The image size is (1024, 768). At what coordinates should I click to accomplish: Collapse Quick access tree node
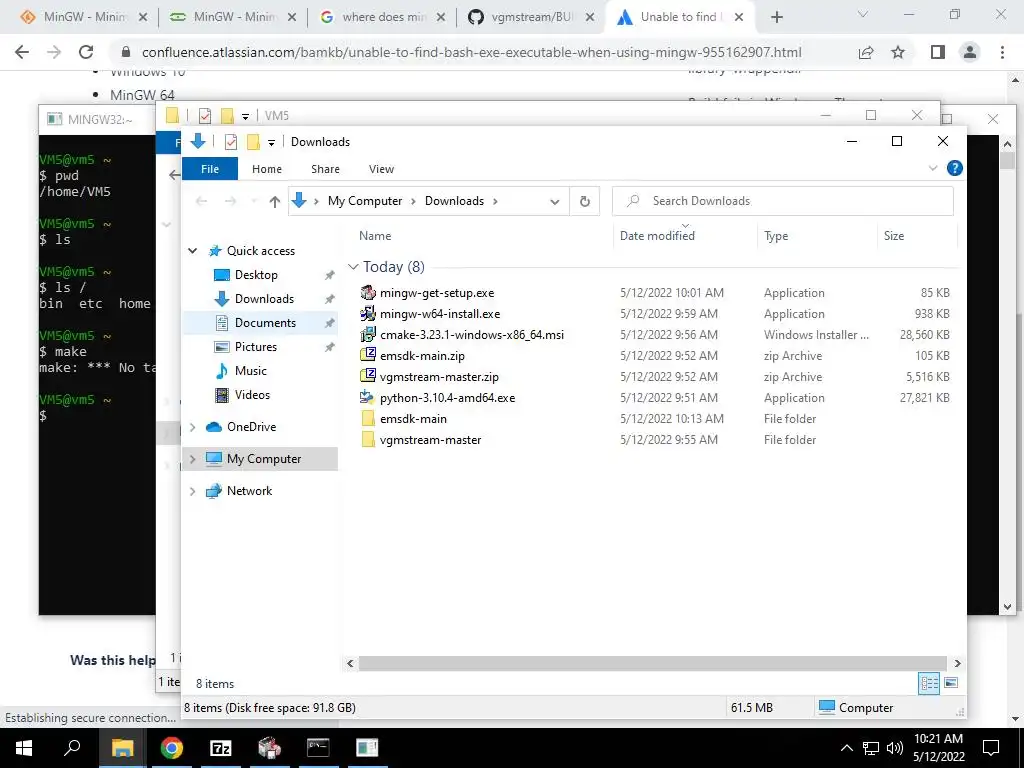(x=193, y=251)
